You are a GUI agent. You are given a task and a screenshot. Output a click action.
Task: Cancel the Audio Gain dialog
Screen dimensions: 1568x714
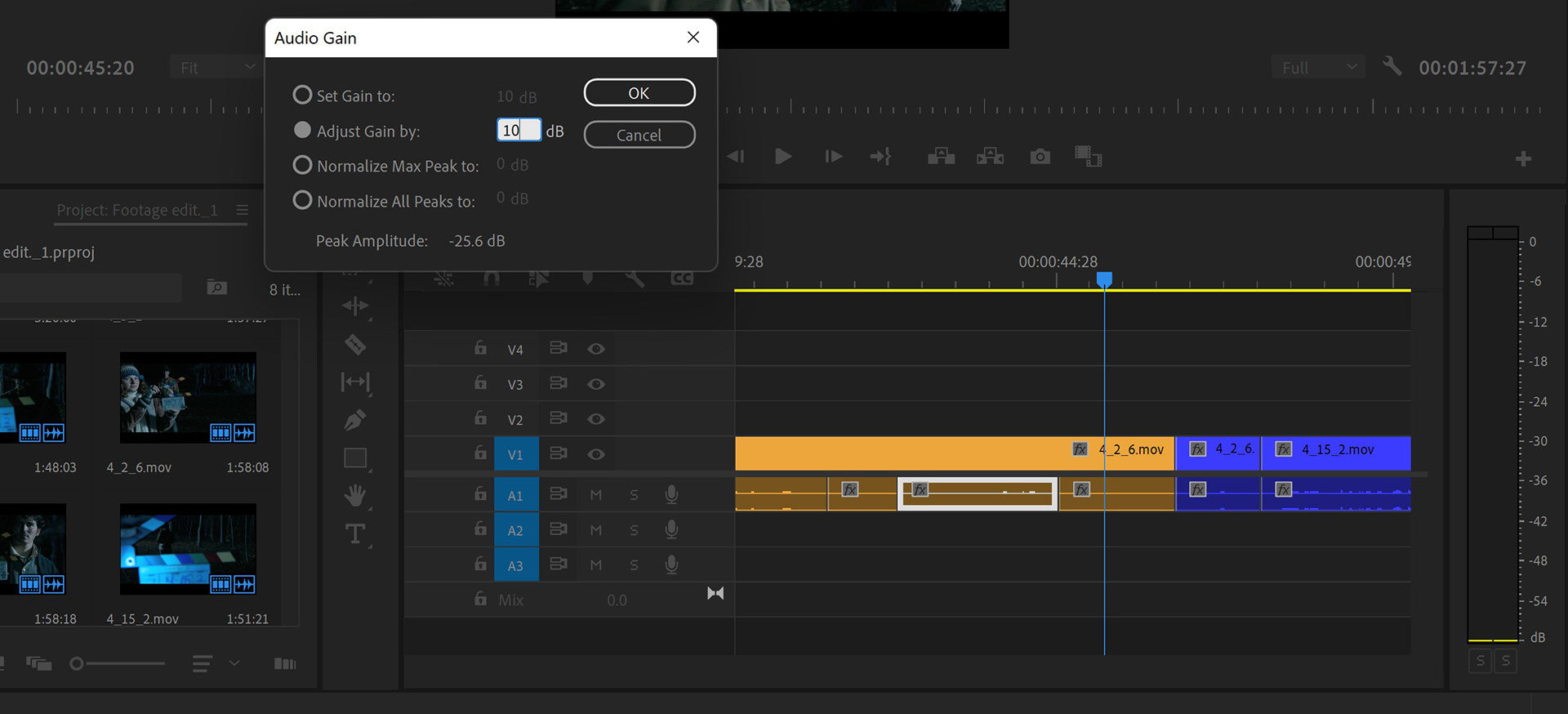tap(639, 135)
